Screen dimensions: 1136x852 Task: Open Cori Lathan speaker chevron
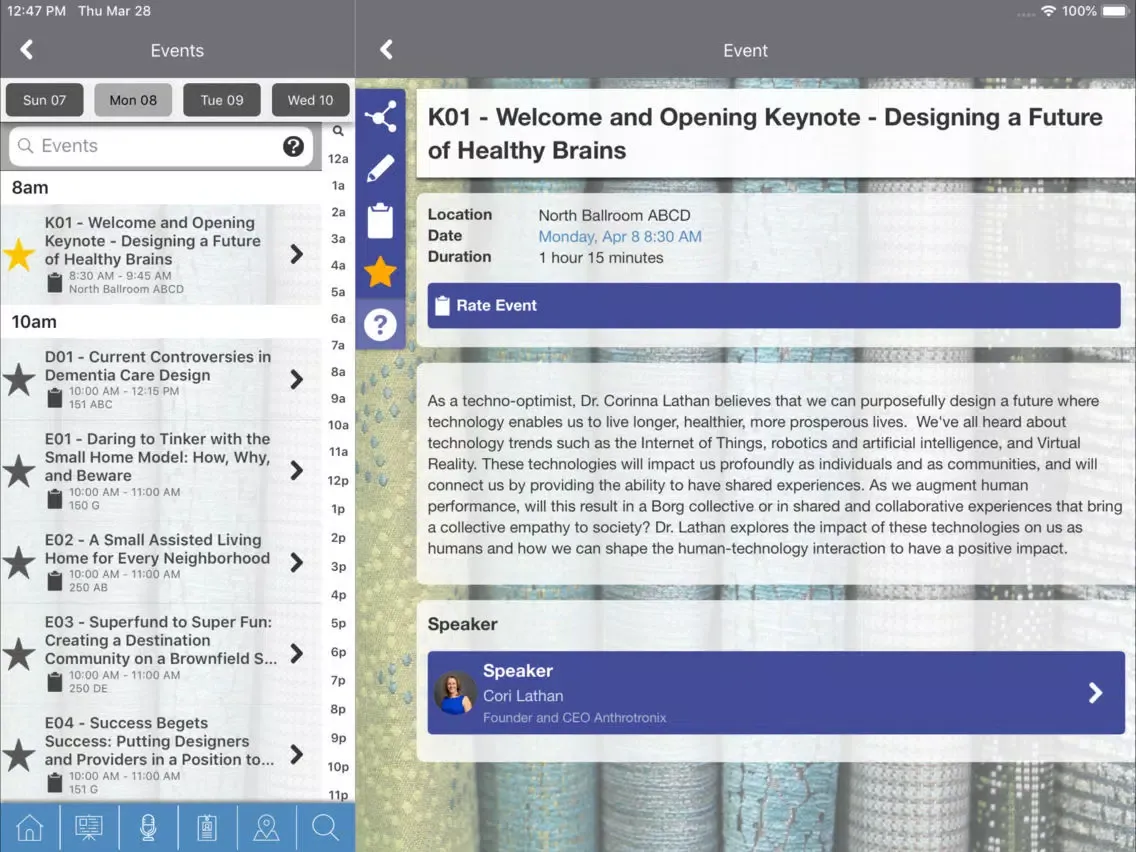tap(1095, 693)
